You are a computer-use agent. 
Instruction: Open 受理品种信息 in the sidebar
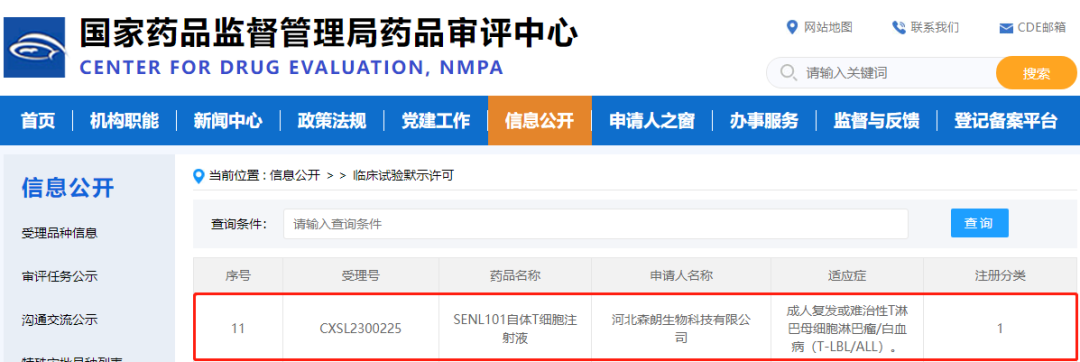point(59,233)
